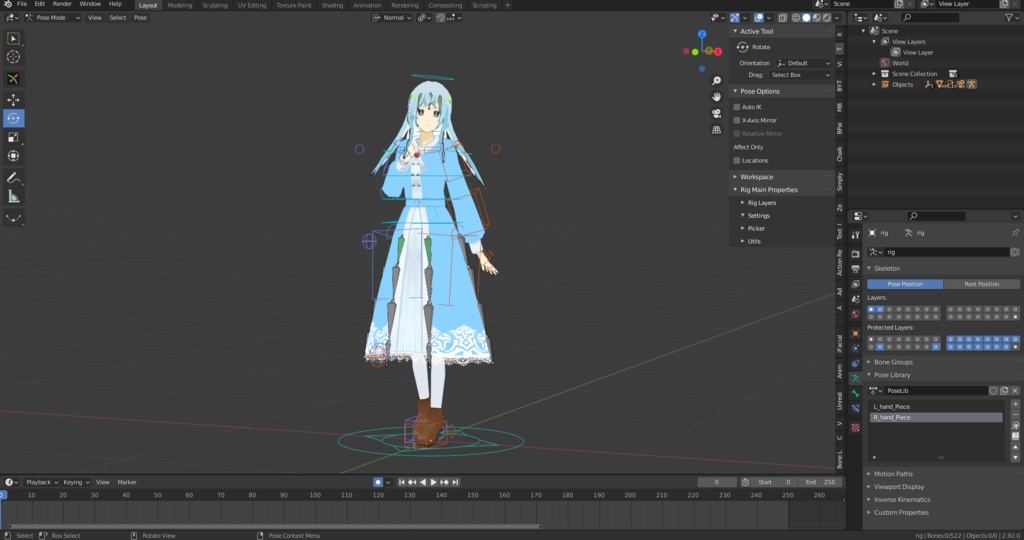
Task: Open the File menu
Action: pos(22,4)
